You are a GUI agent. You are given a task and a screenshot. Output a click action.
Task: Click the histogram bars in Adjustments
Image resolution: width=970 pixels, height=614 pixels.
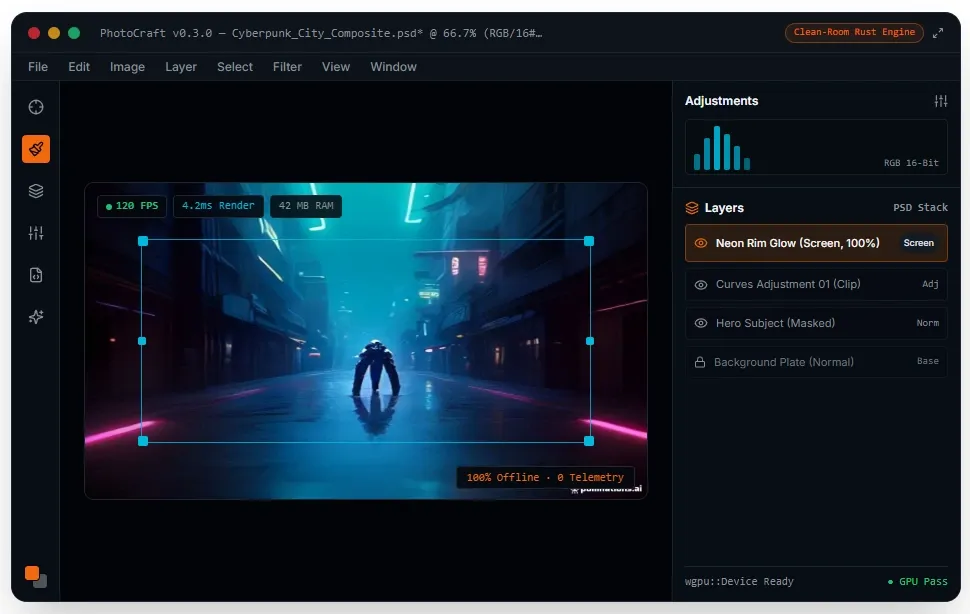pyautogui.click(x=722, y=148)
